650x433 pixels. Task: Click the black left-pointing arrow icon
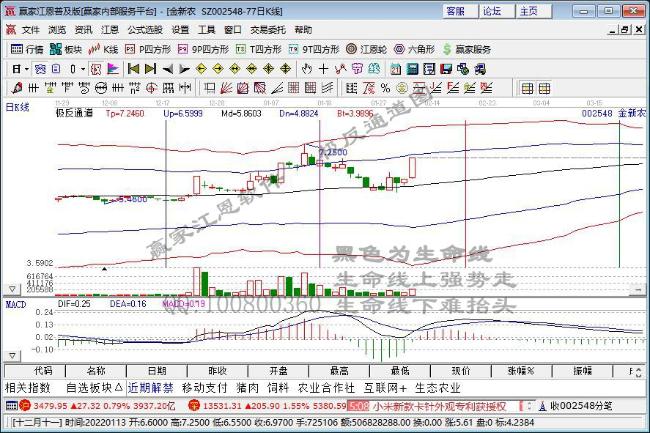coord(167,69)
